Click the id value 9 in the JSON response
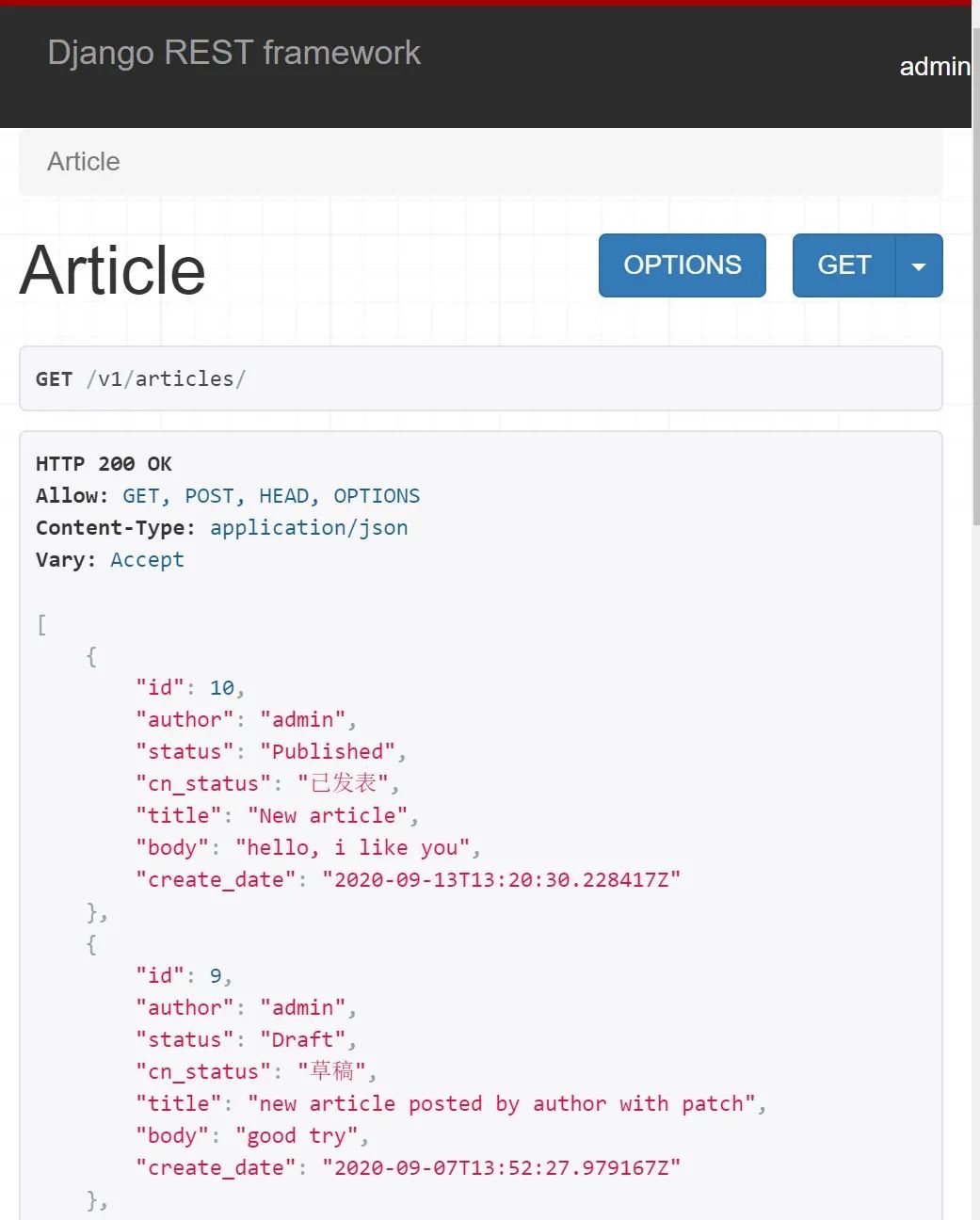 click(216, 975)
